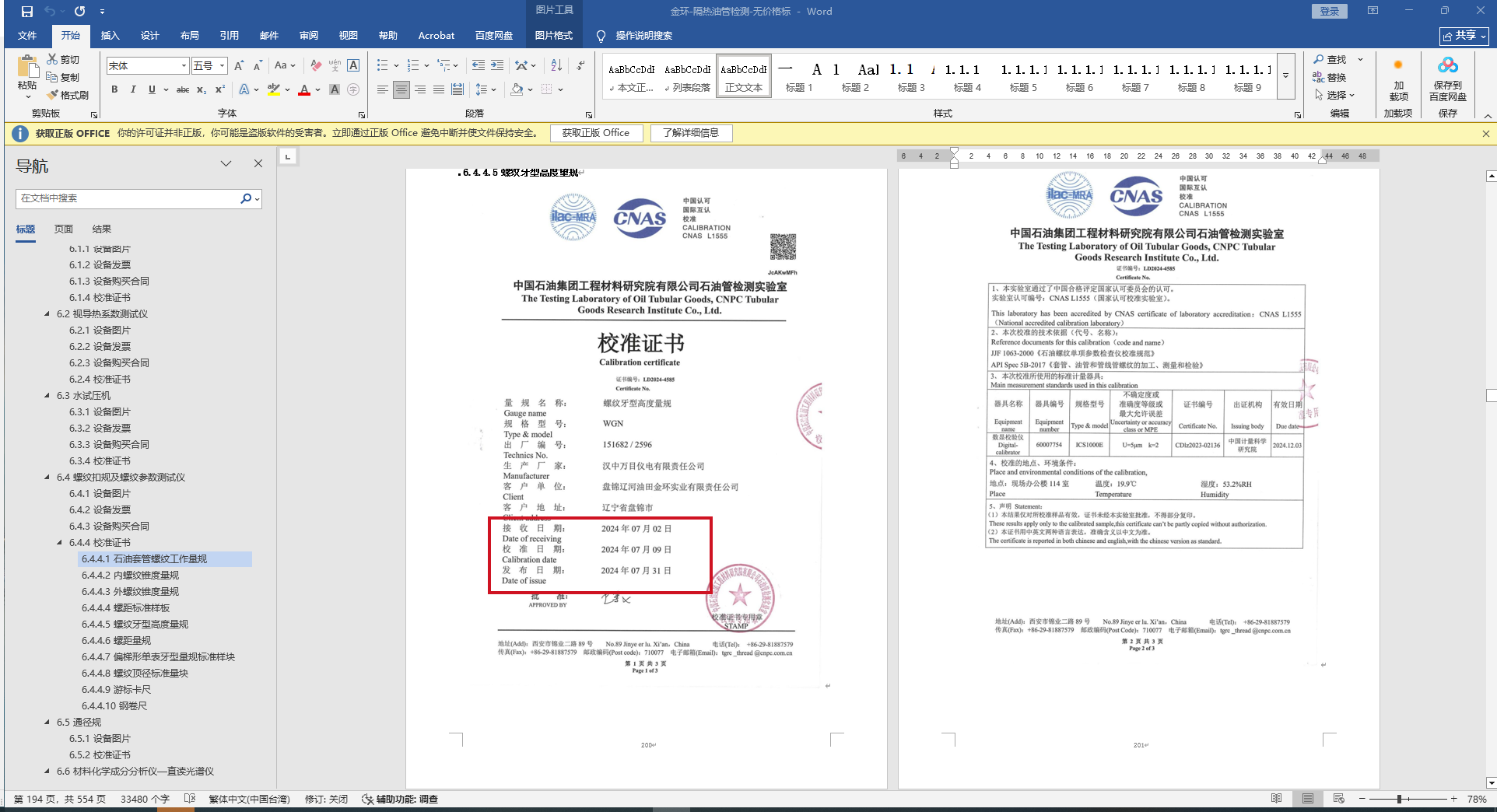The height and width of the screenshot is (812, 1497).
Task: Click the Redo/Repeat icon in the title bar
Action: click(x=79, y=12)
